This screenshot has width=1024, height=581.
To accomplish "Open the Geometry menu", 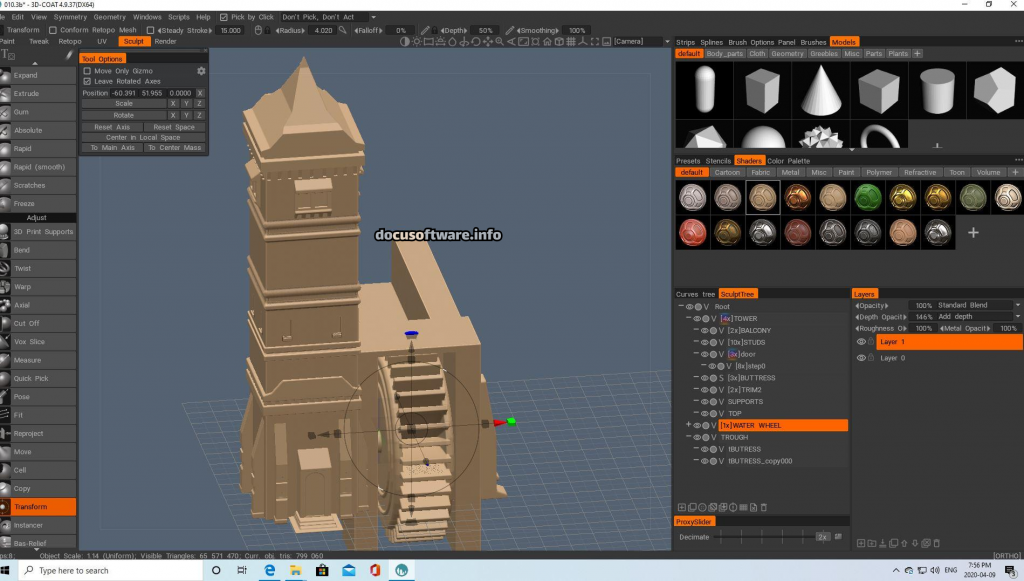I will (x=109, y=17).
